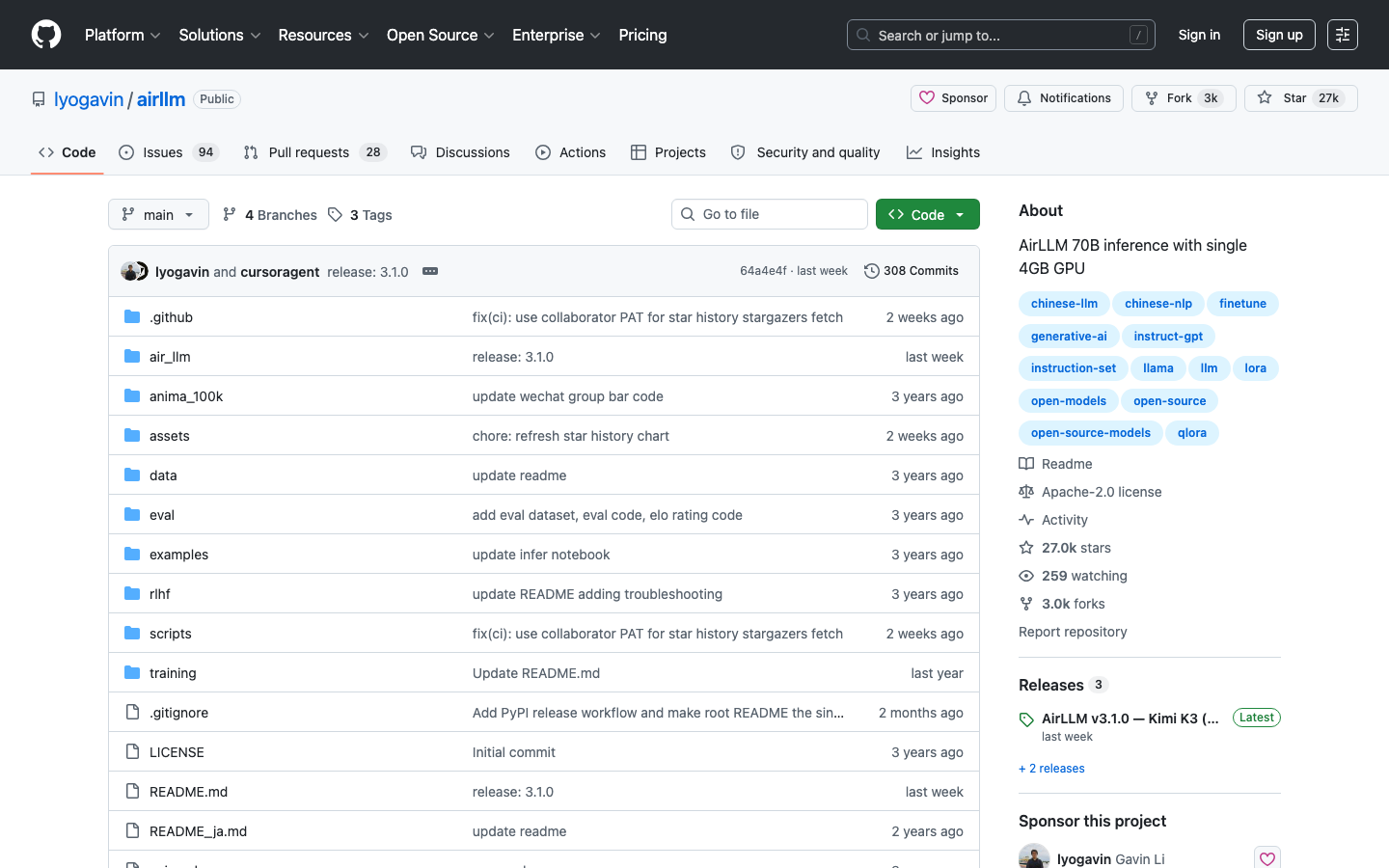Screen dimensions: 1389x868
Task: Open the chinese-llm topic tag
Action: 1064,304
